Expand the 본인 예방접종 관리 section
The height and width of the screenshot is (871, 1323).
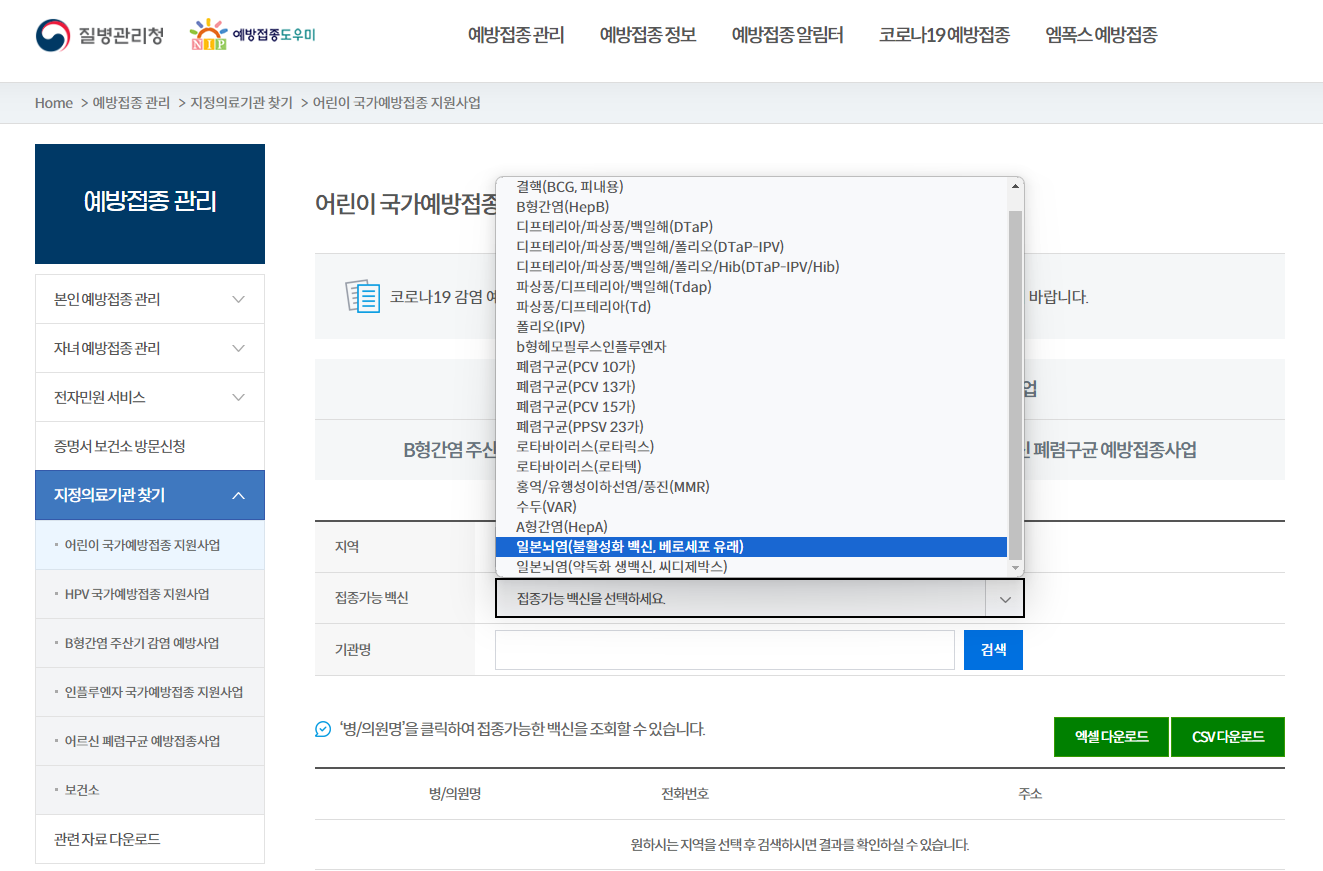149,298
